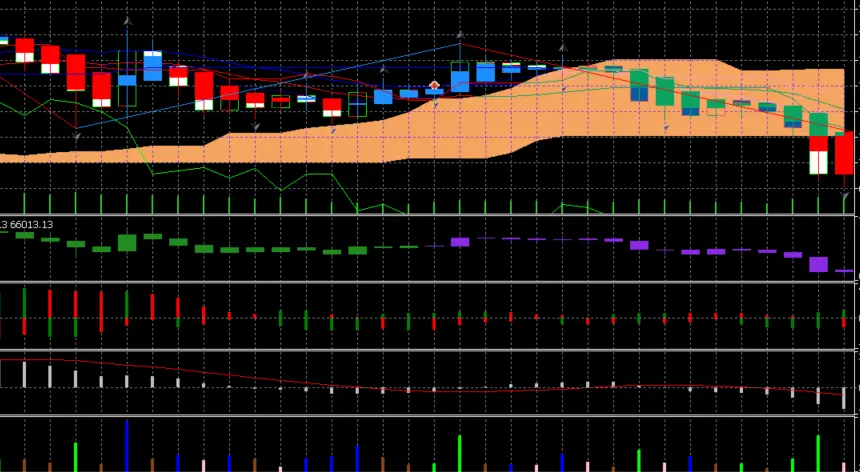Select the tallest white bar in the fourth panel
The image size is (860, 472).
tap(24, 373)
